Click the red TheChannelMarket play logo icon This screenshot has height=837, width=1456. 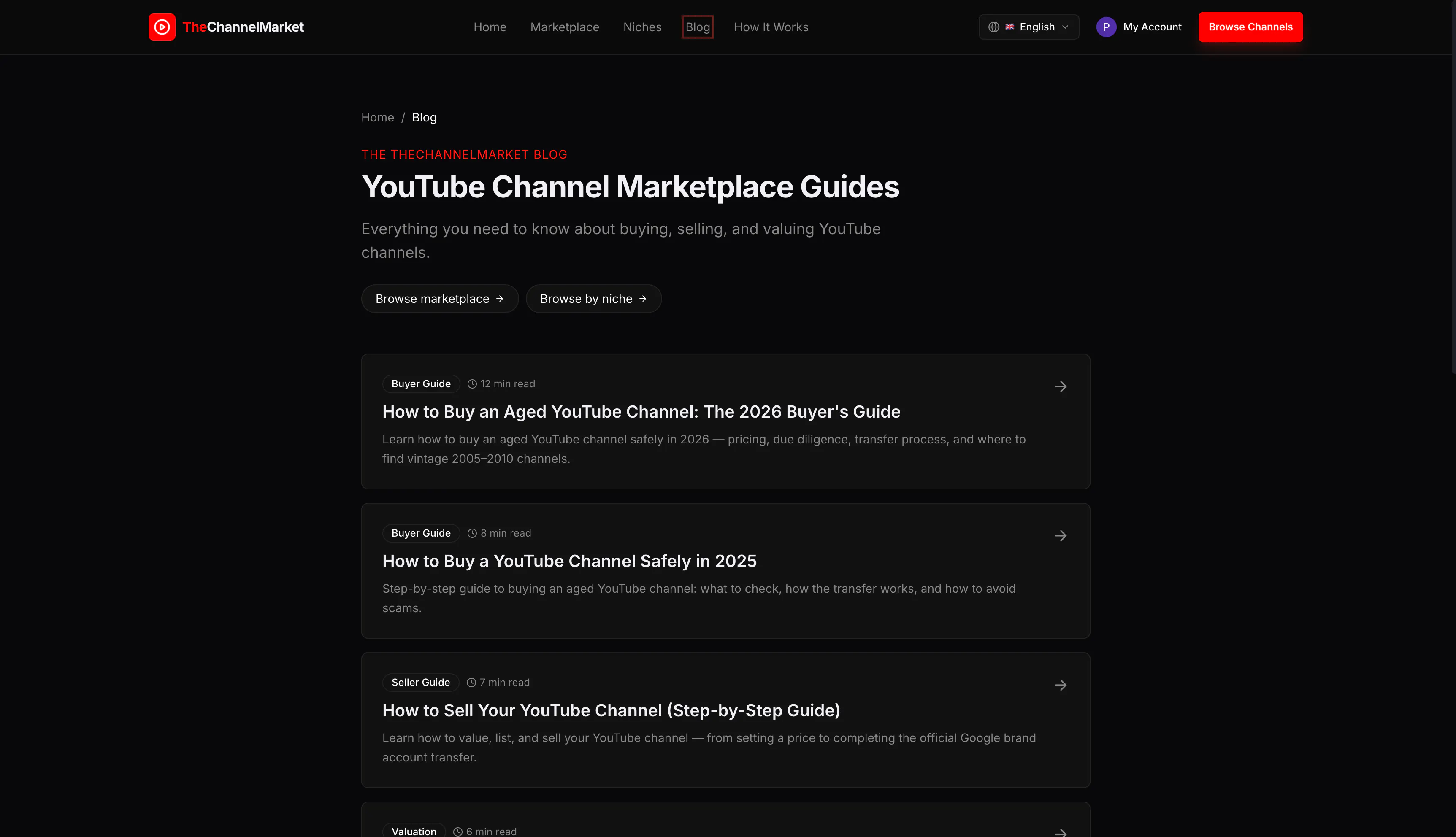click(x=162, y=27)
